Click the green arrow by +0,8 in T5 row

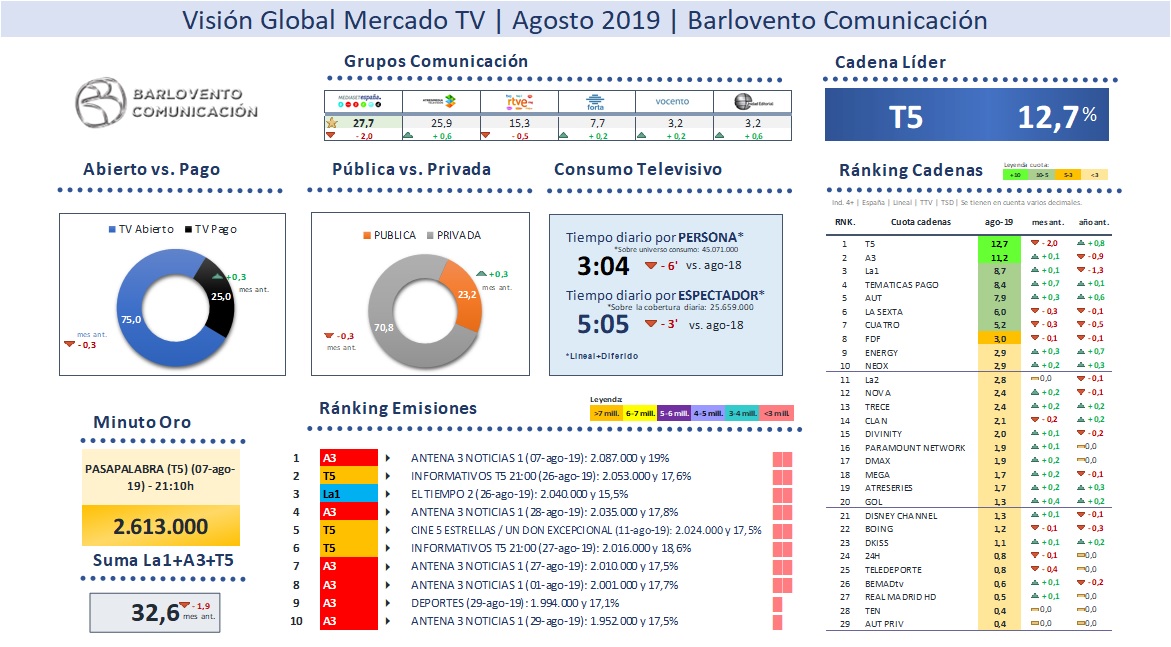point(1081,243)
